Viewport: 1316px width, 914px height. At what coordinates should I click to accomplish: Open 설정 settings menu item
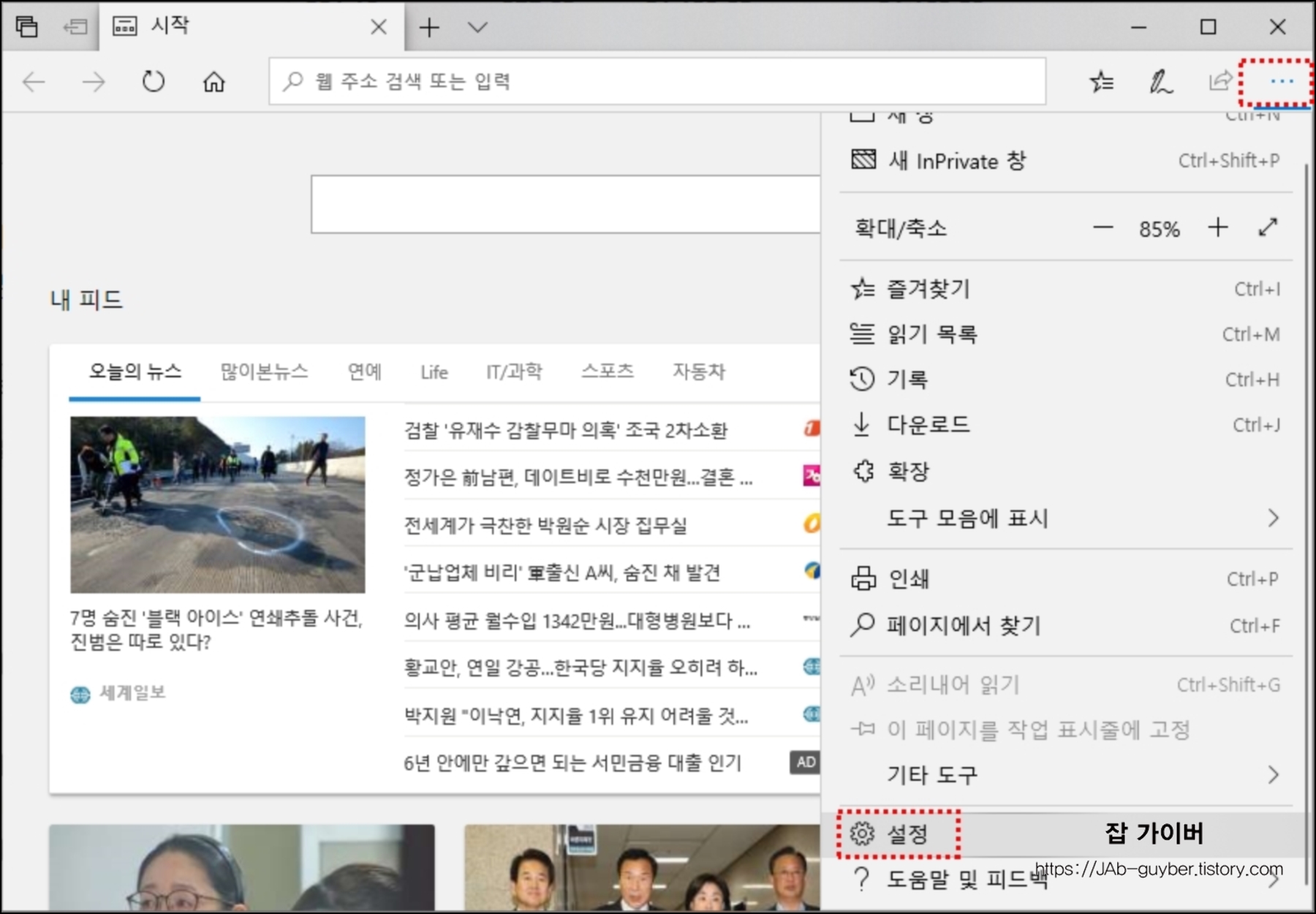click(1065, 834)
